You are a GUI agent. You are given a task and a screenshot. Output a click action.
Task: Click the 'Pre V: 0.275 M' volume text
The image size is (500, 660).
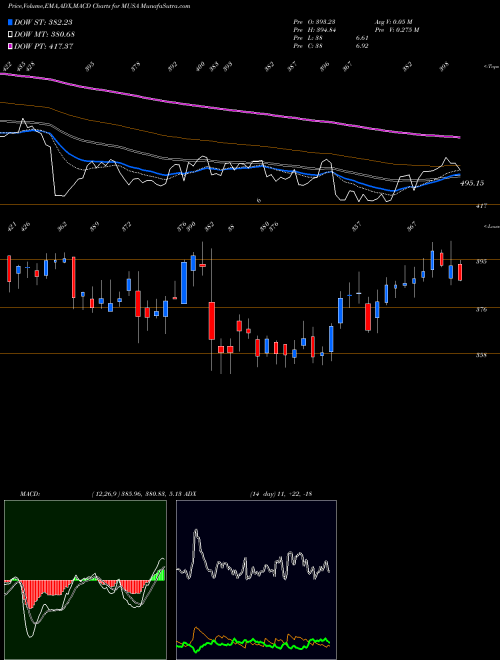[397, 30]
